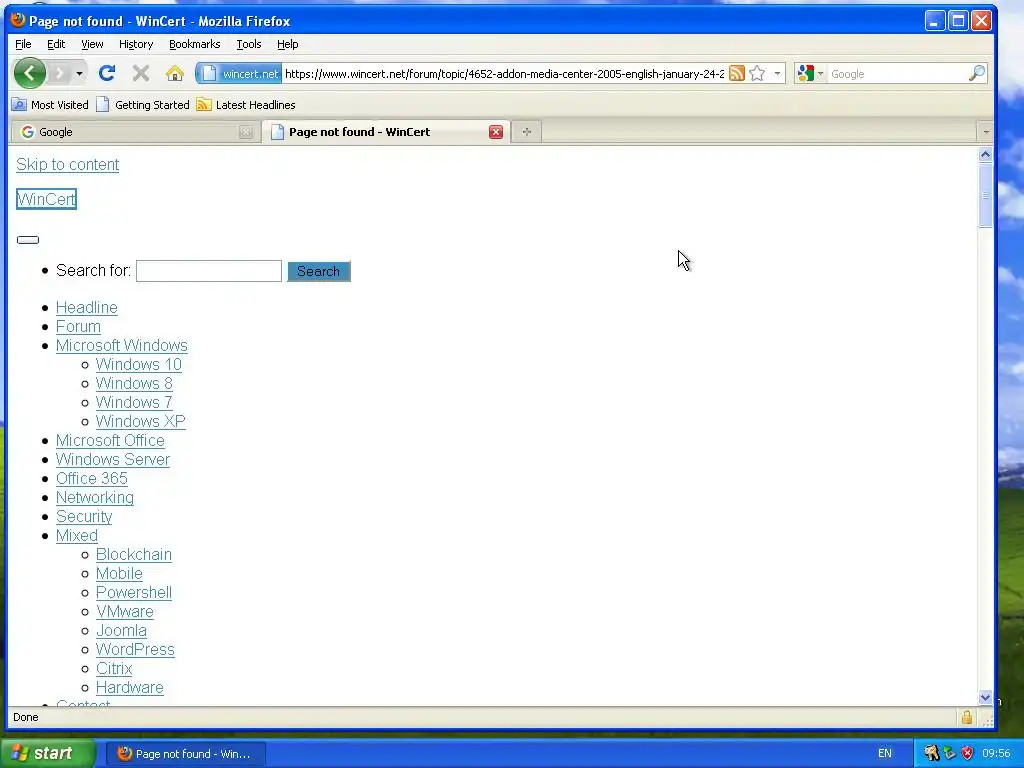Click the Stop loading X icon
This screenshot has height=768, width=1024.
pyautogui.click(x=140, y=73)
